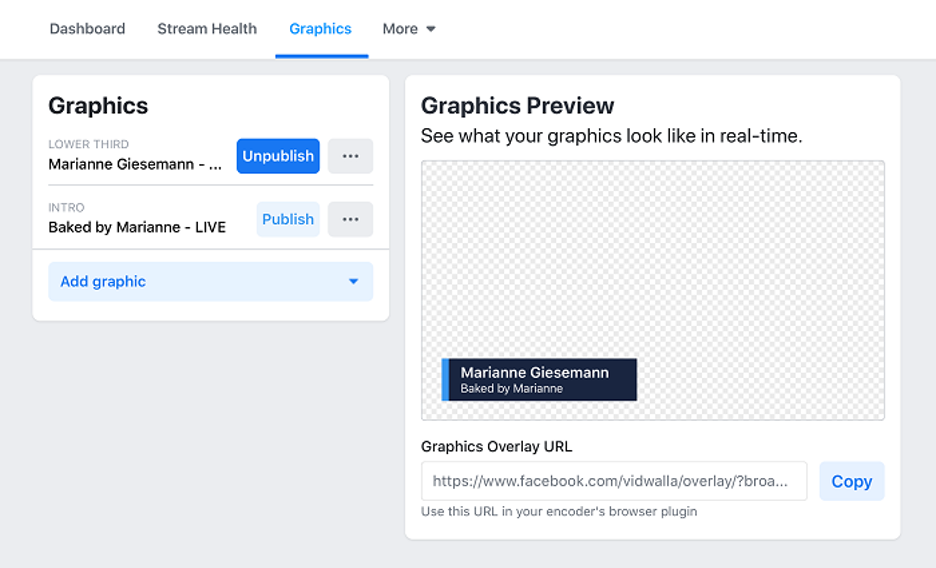Image resolution: width=936 pixels, height=568 pixels.
Task: Select the Baked by Marianne - LIVE entry
Action: 137,227
